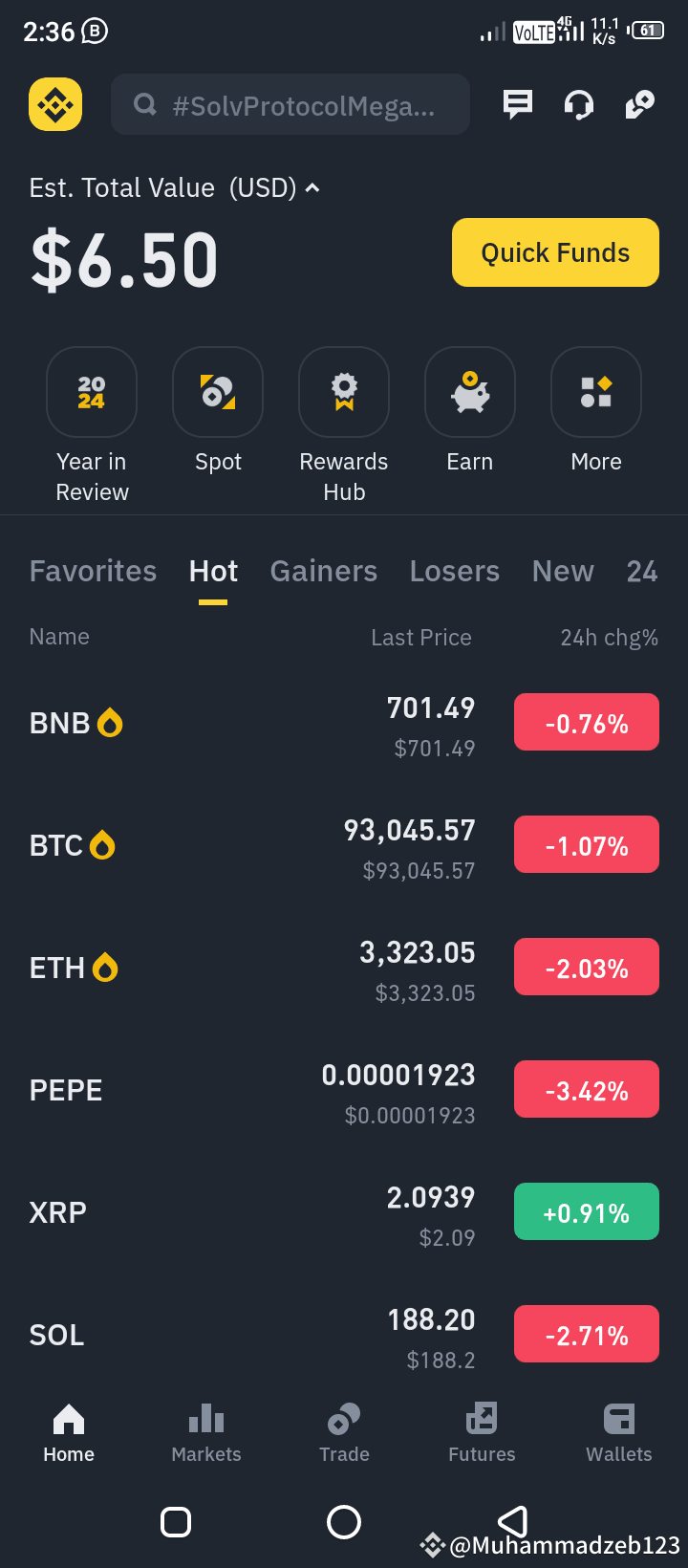
Task: Switch to the Favorites tab
Action: pyautogui.click(x=94, y=571)
